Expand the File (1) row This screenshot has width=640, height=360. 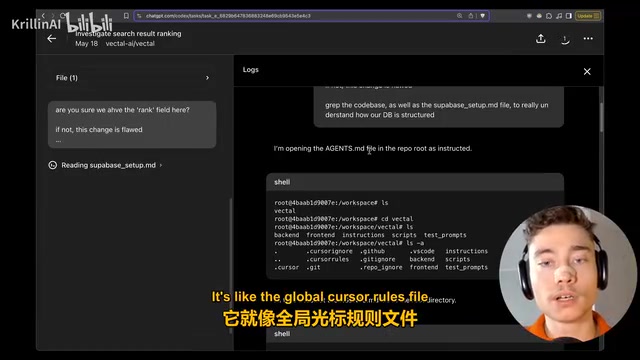(132, 78)
